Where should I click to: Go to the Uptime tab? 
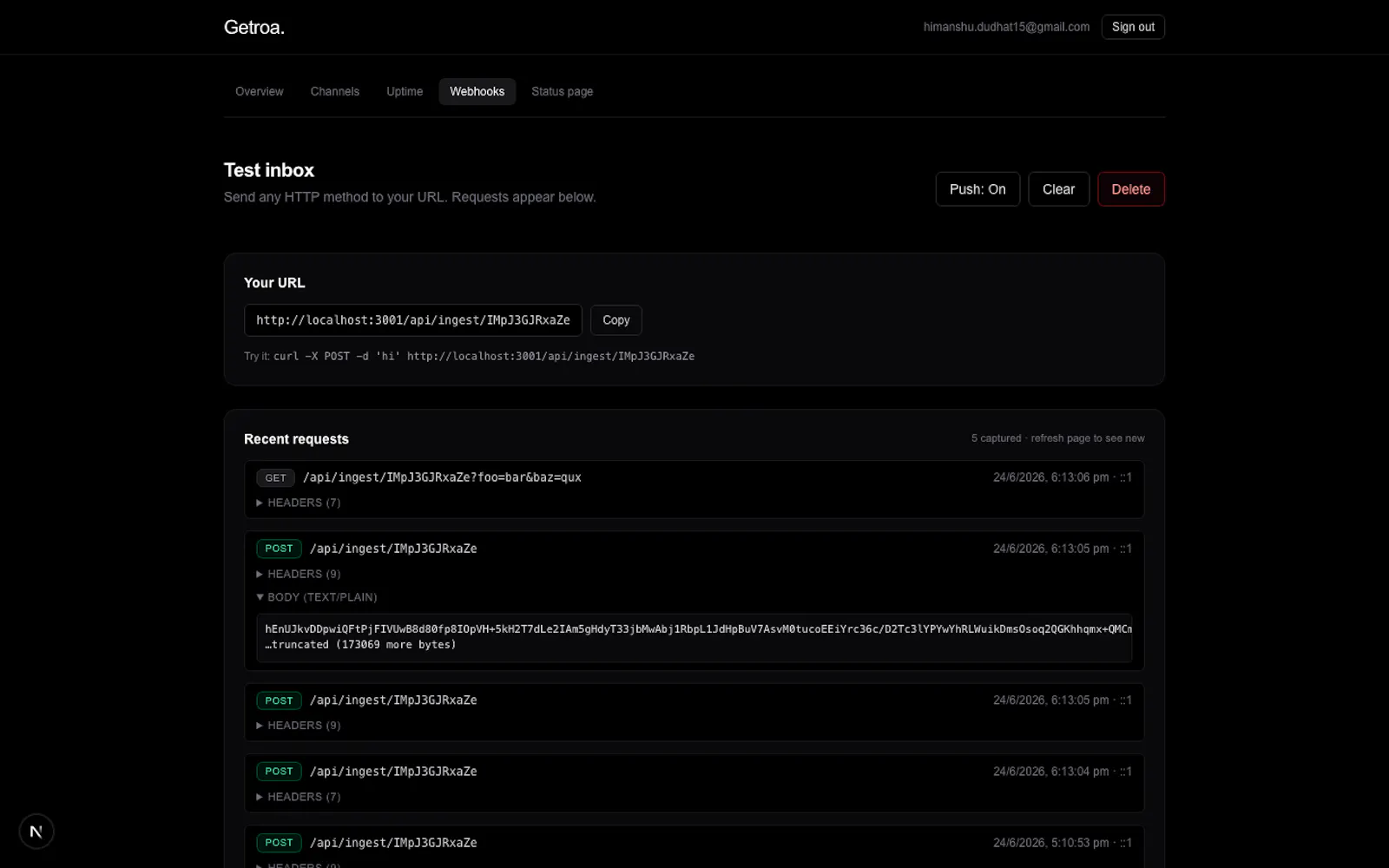[405, 91]
